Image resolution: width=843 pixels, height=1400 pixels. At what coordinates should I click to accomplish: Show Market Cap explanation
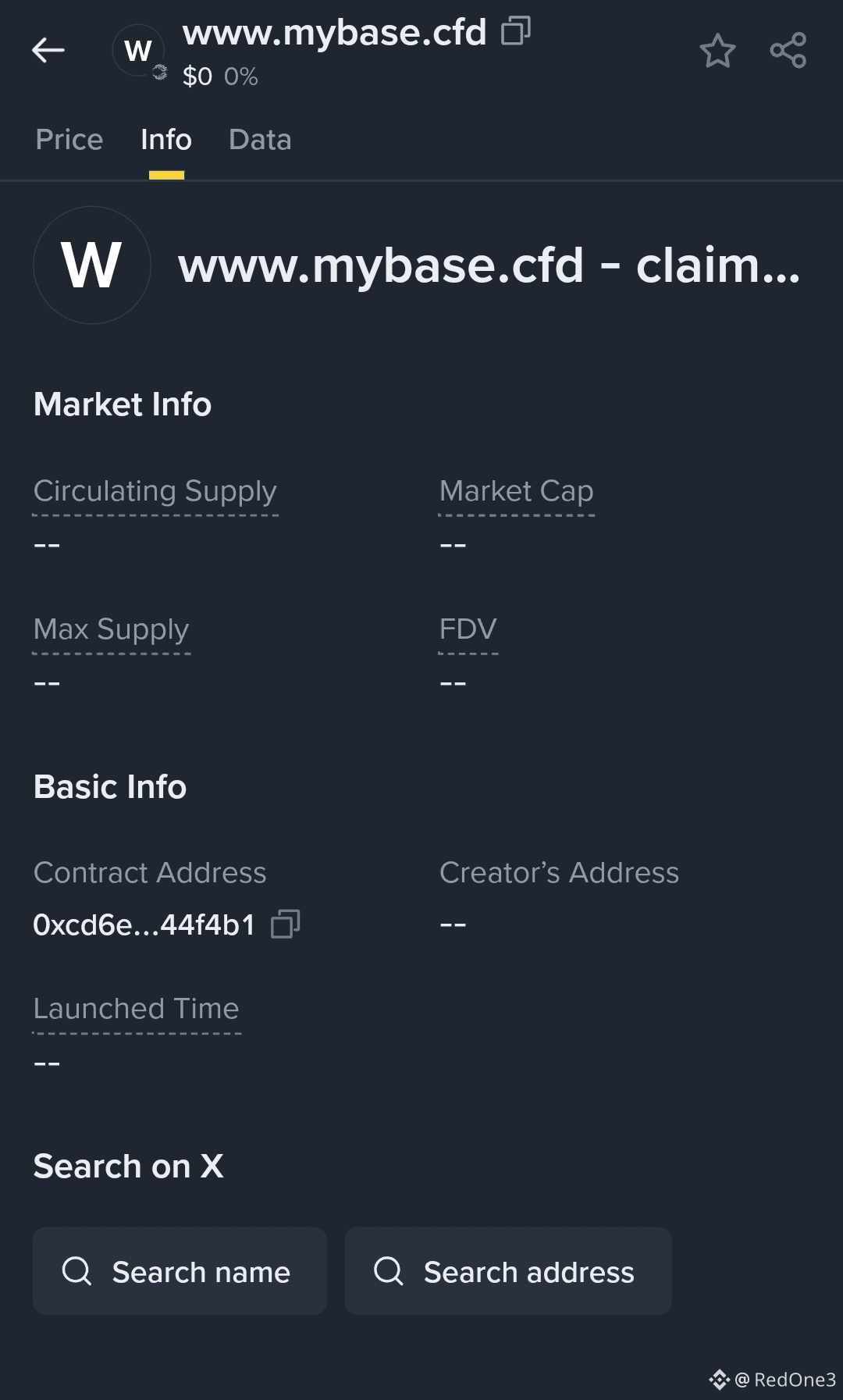[x=517, y=491]
